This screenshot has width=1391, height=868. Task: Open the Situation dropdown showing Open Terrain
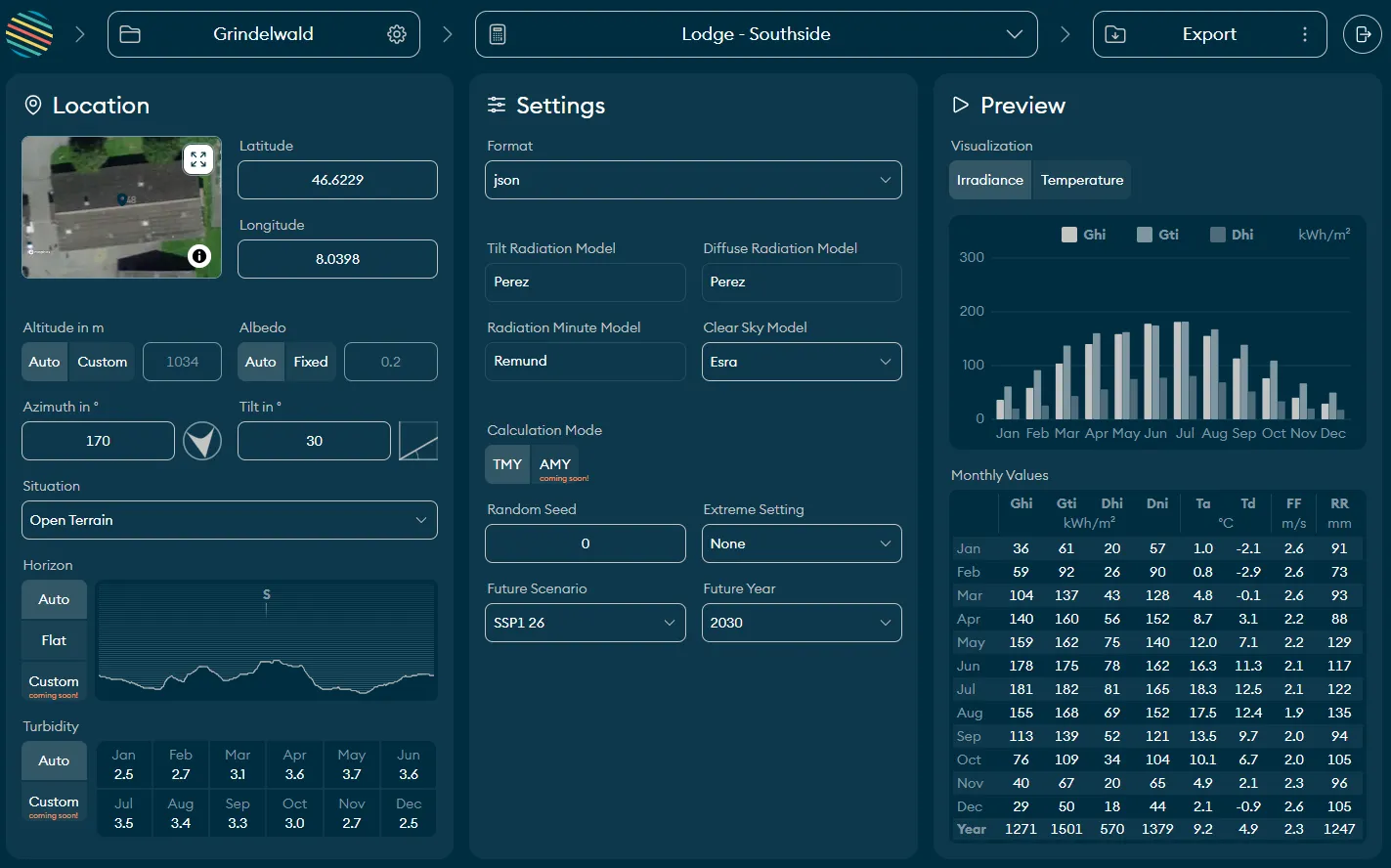pos(229,520)
